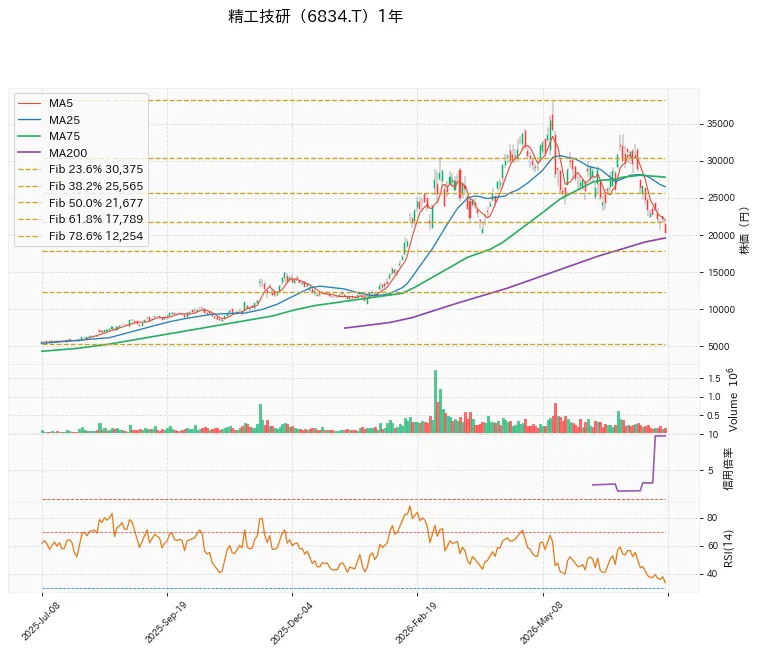The height and width of the screenshot is (654, 758).
Task: Click the 2026-May-08 date axis label
Action: (x=541, y=623)
